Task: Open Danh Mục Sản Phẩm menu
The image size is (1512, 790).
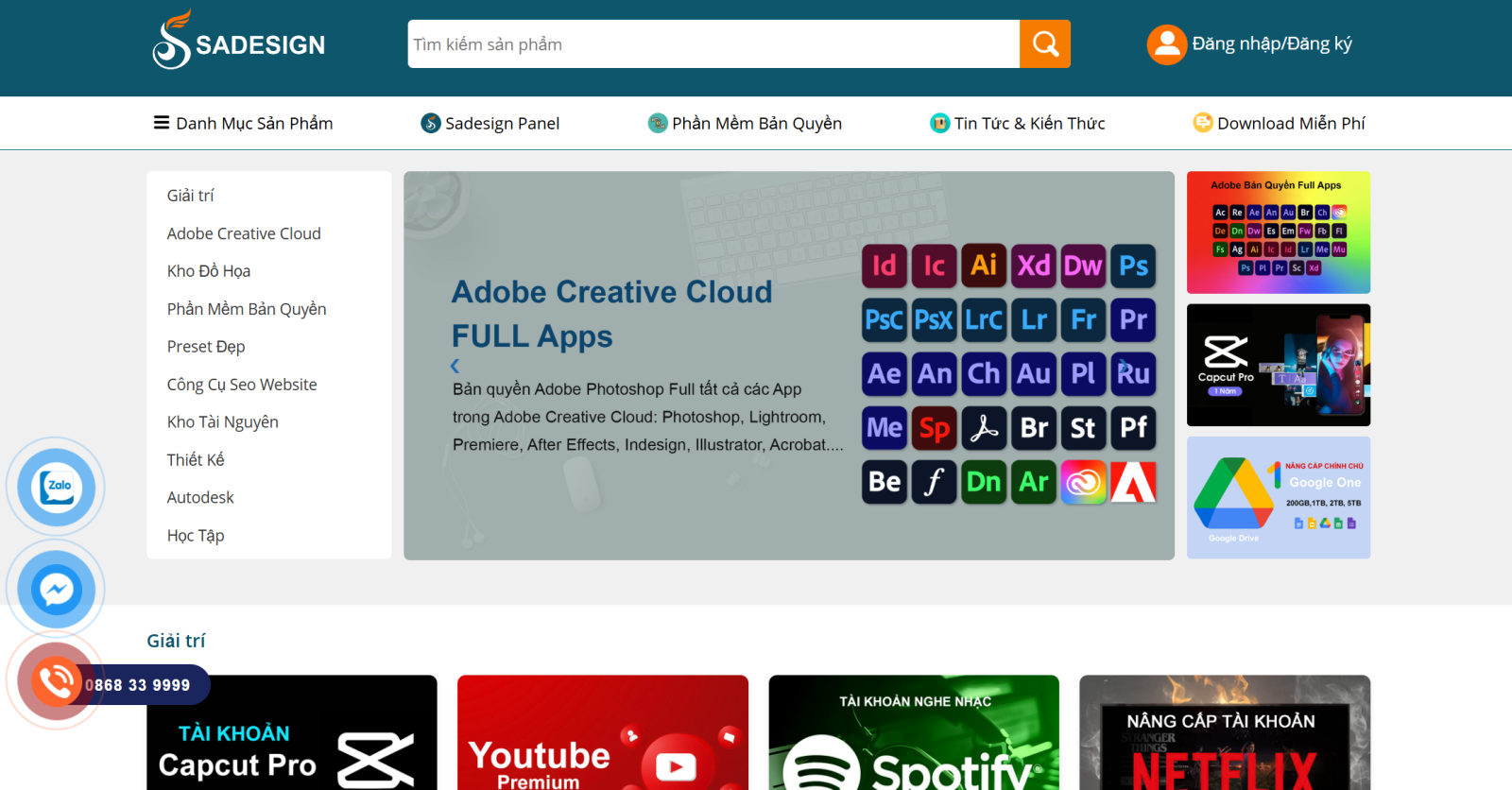Action: [x=244, y=123]
